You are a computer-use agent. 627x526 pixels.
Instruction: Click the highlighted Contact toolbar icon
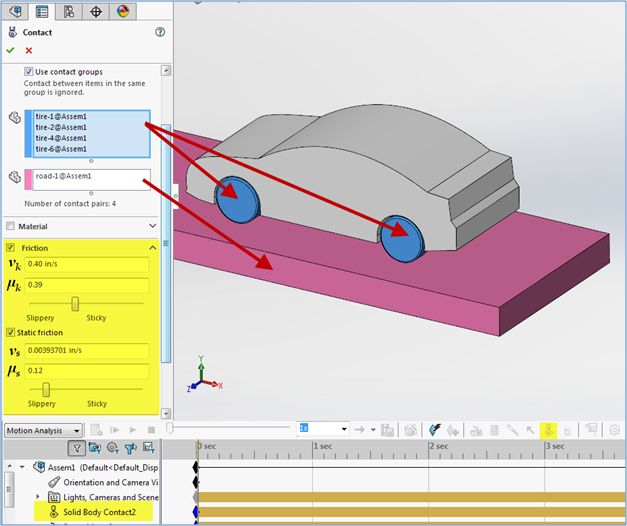click(x=548, y=430)
